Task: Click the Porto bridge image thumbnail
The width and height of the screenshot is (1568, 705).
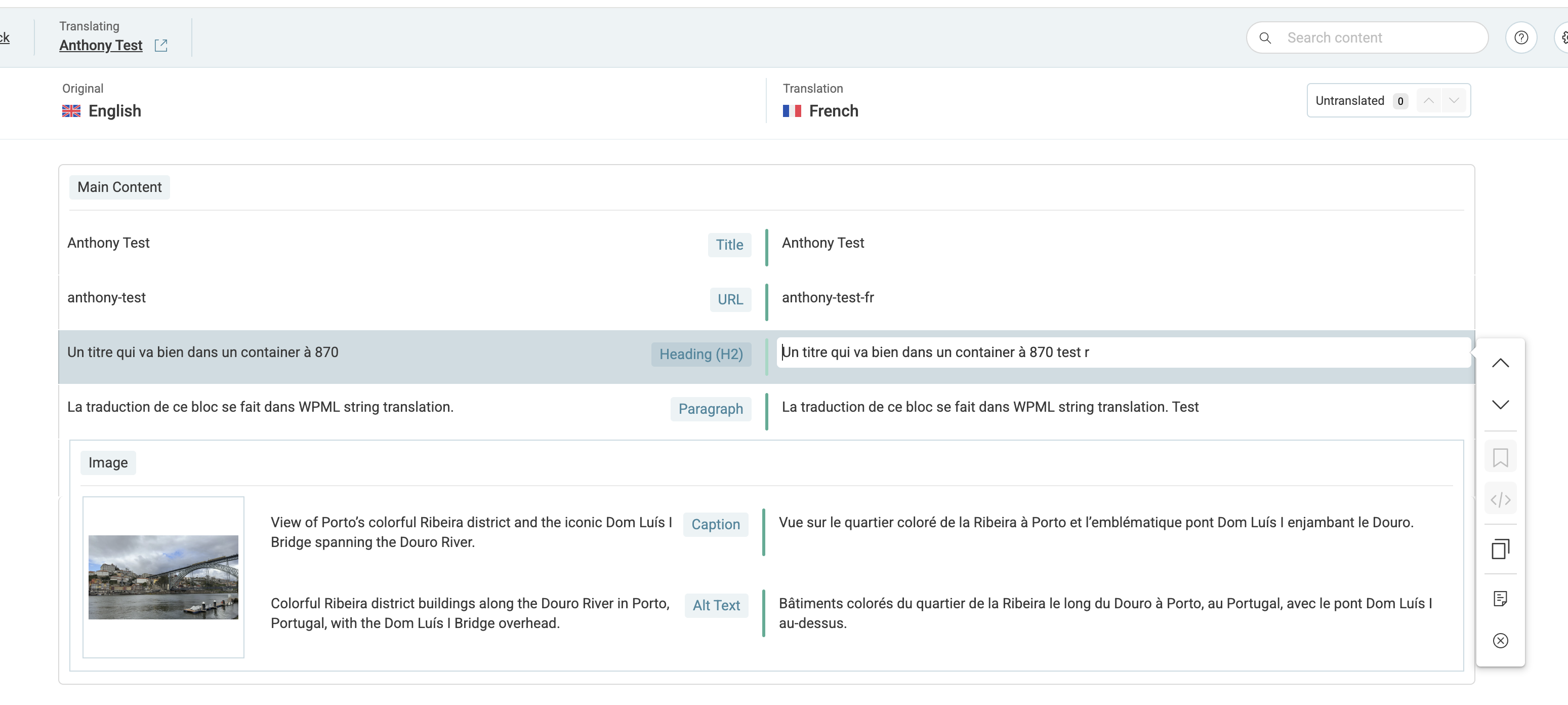Action: pyautogui.click(x=163, y=577)
